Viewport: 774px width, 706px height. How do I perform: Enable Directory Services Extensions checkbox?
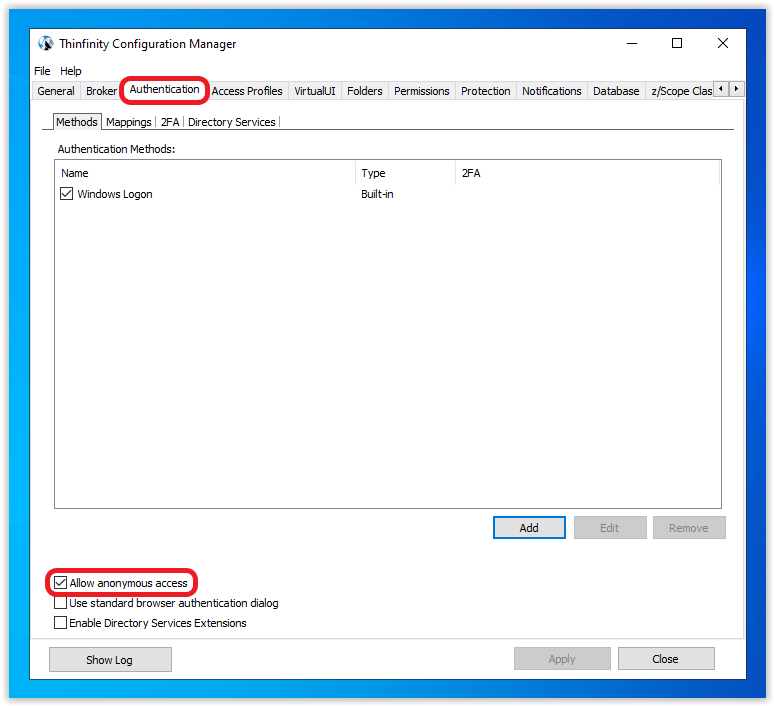point(60,623)
